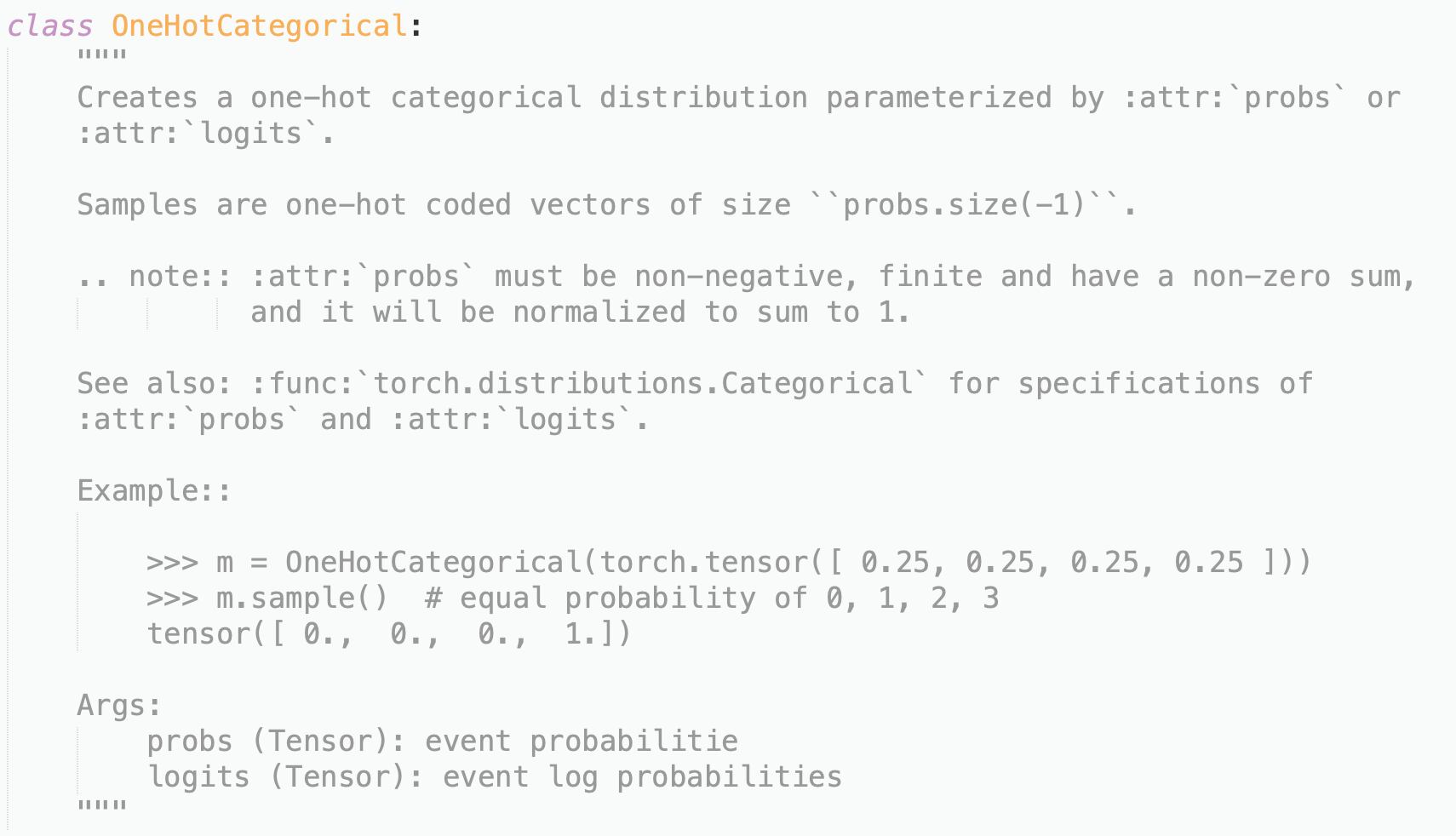
Task: Click the comment '# equal probability'
Action: [590, 598]
